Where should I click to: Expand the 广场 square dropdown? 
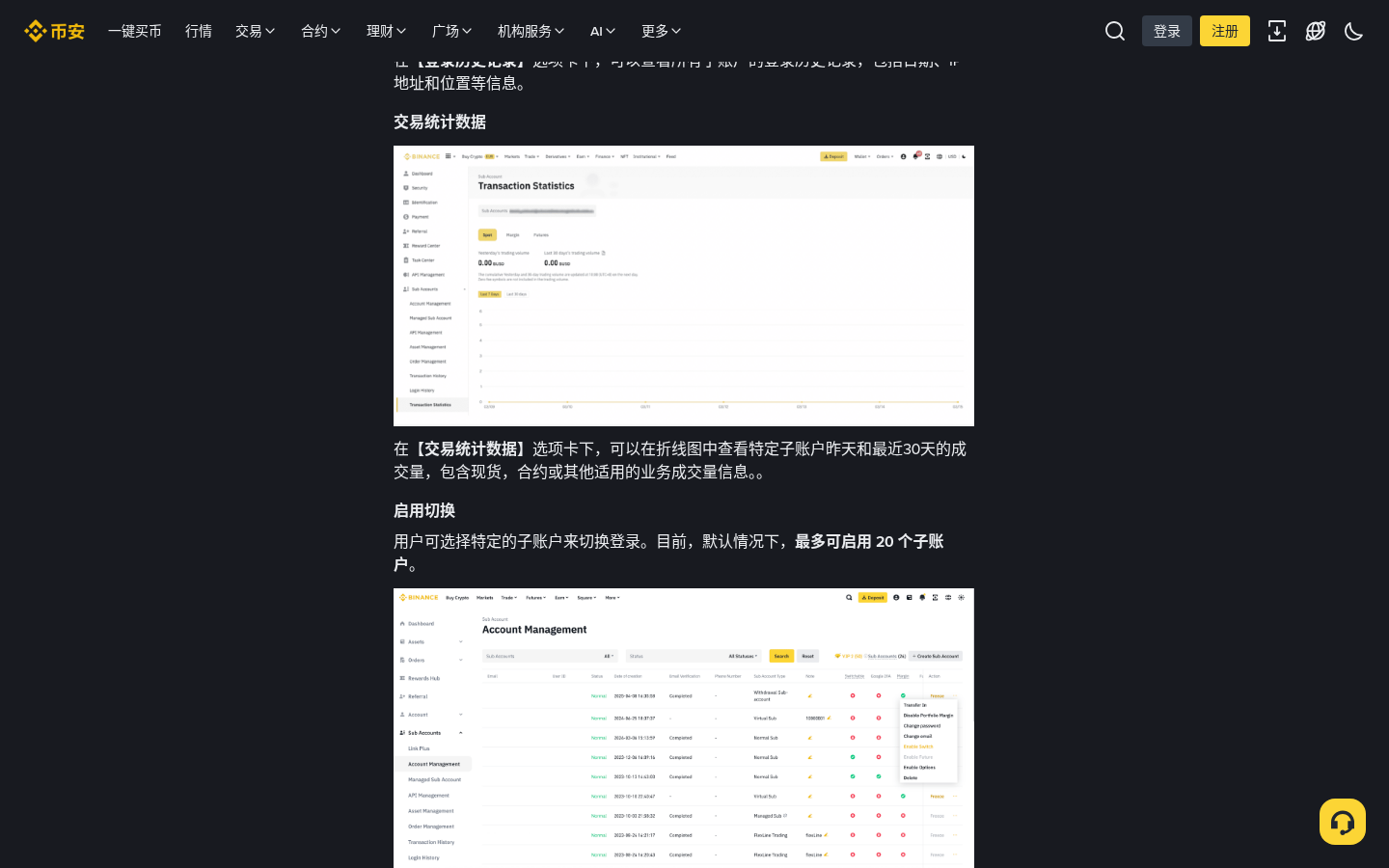(452, 31)
